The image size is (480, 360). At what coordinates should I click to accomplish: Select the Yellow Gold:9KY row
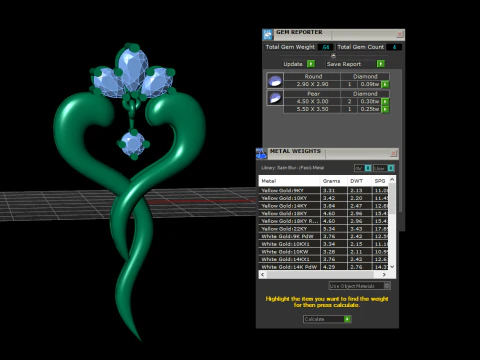pyautogui.click(x=324, y=190)
